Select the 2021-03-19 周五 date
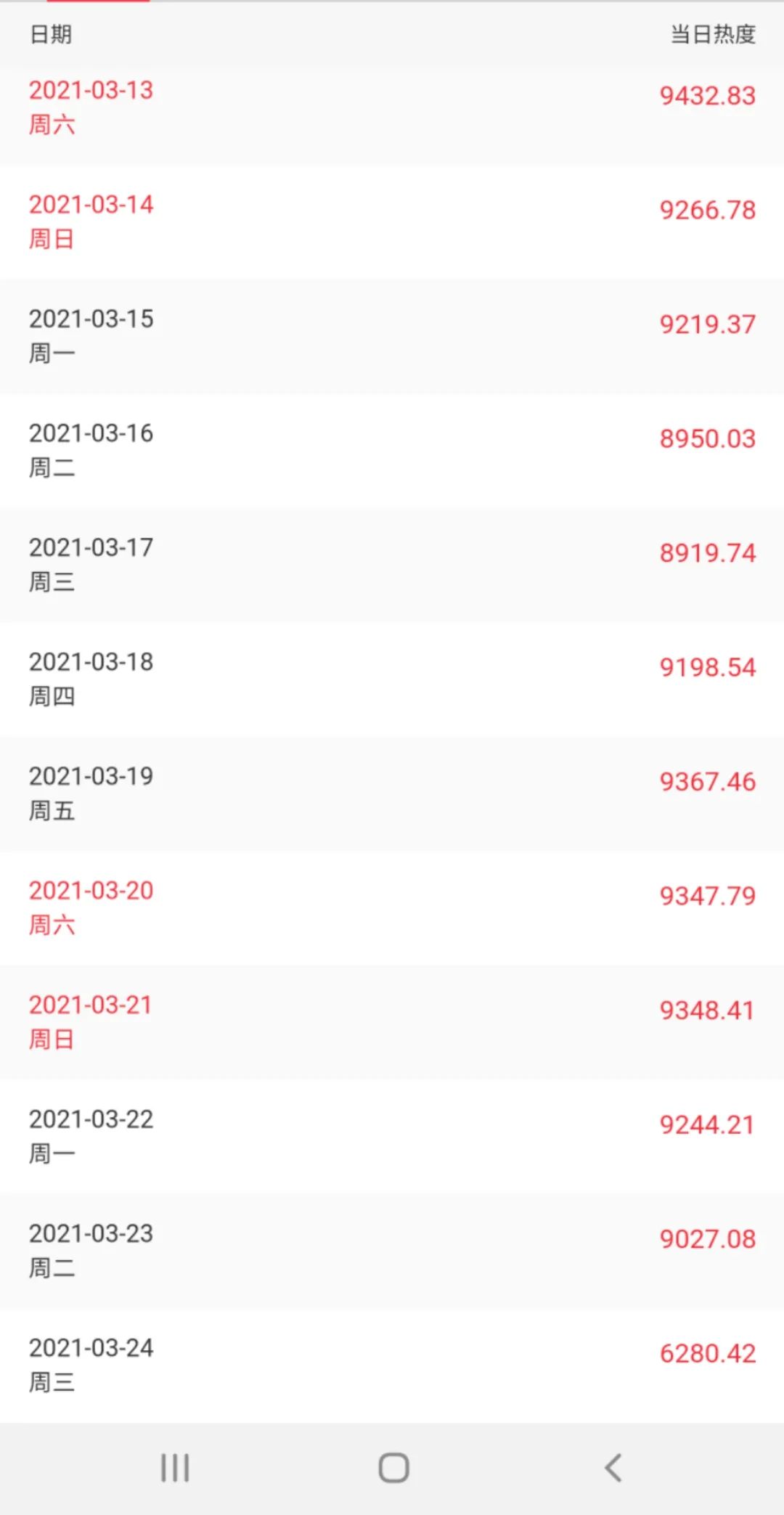The width and height of the screenshot is (784, 1515). 91,793
